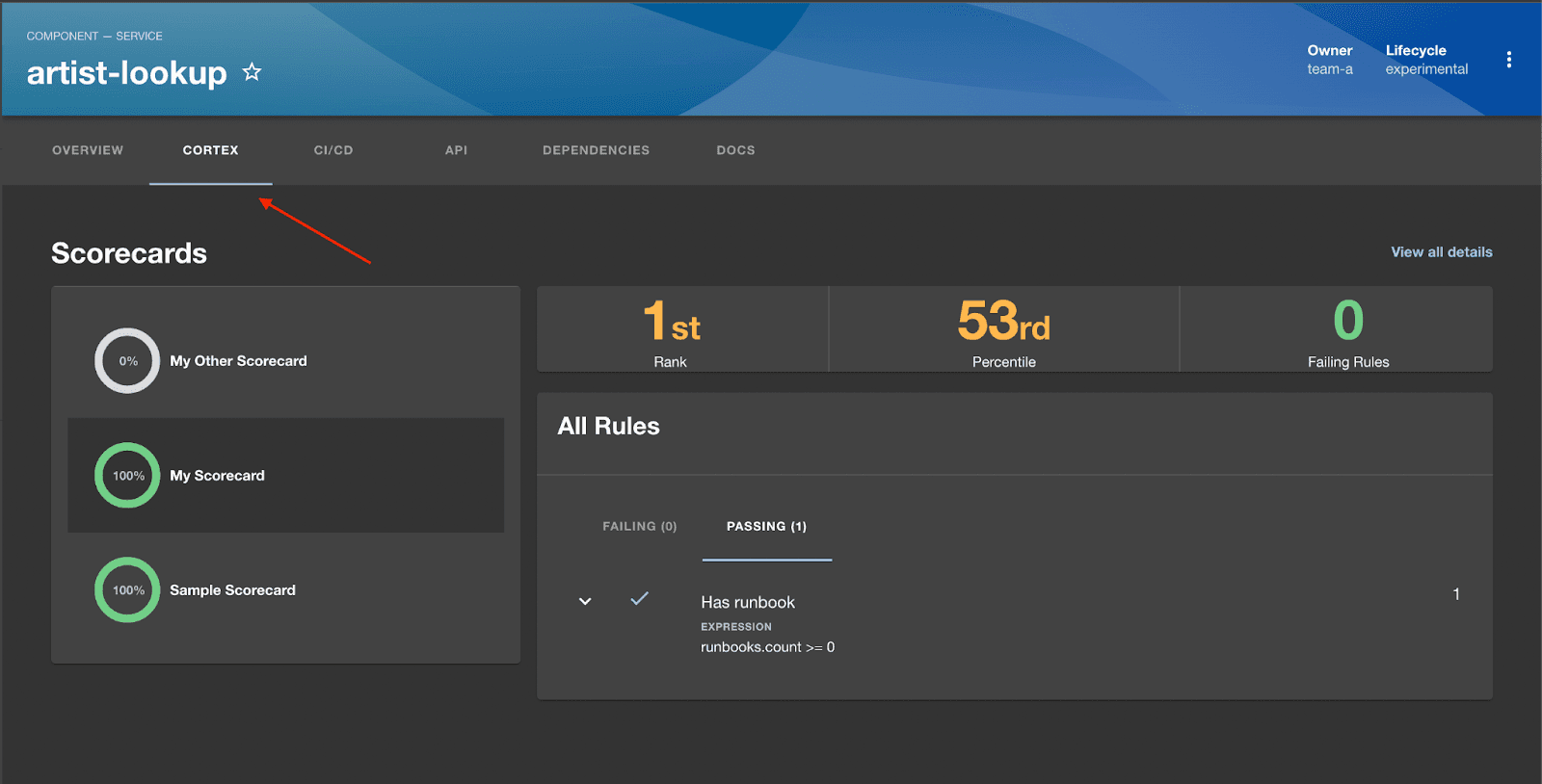Click the All Rules heading
The width and height of the screenshot is (1542, 784).
tap(608, 427)
